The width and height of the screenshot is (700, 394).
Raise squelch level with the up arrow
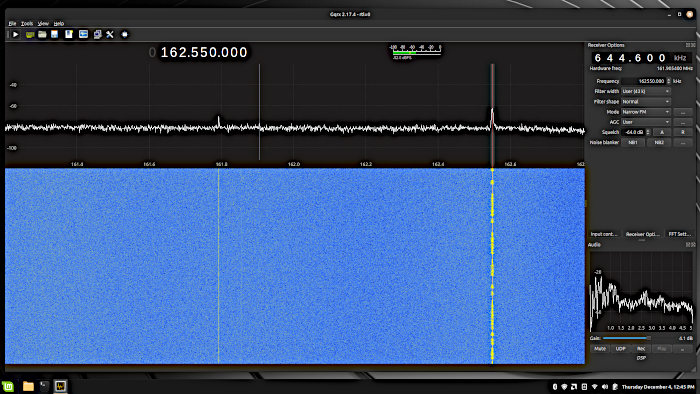coord(648,130)
